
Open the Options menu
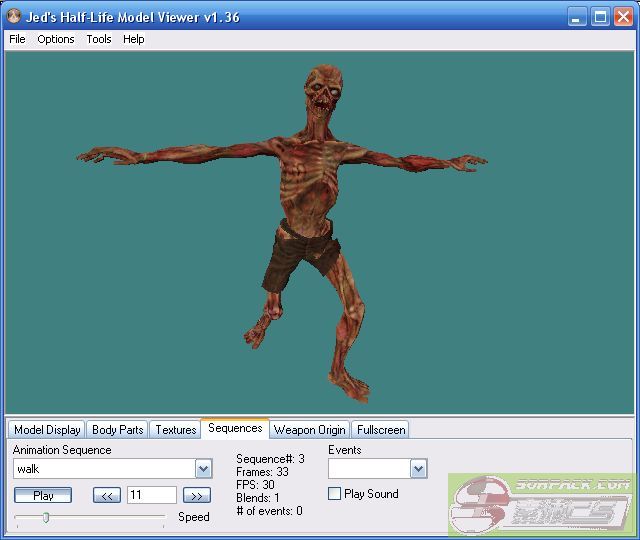[56, 39]
